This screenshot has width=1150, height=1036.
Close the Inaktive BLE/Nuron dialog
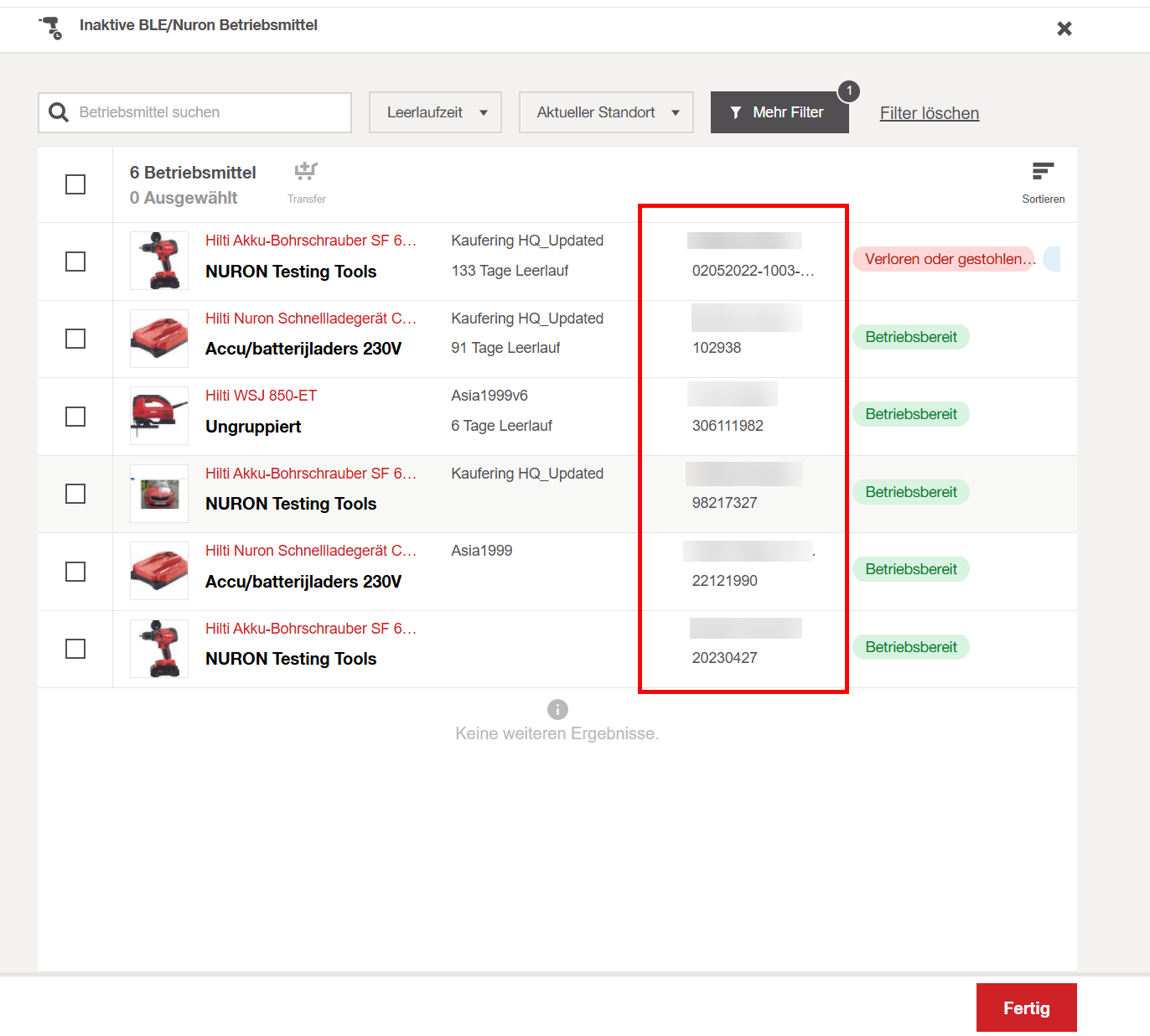tap(1065, 28)
